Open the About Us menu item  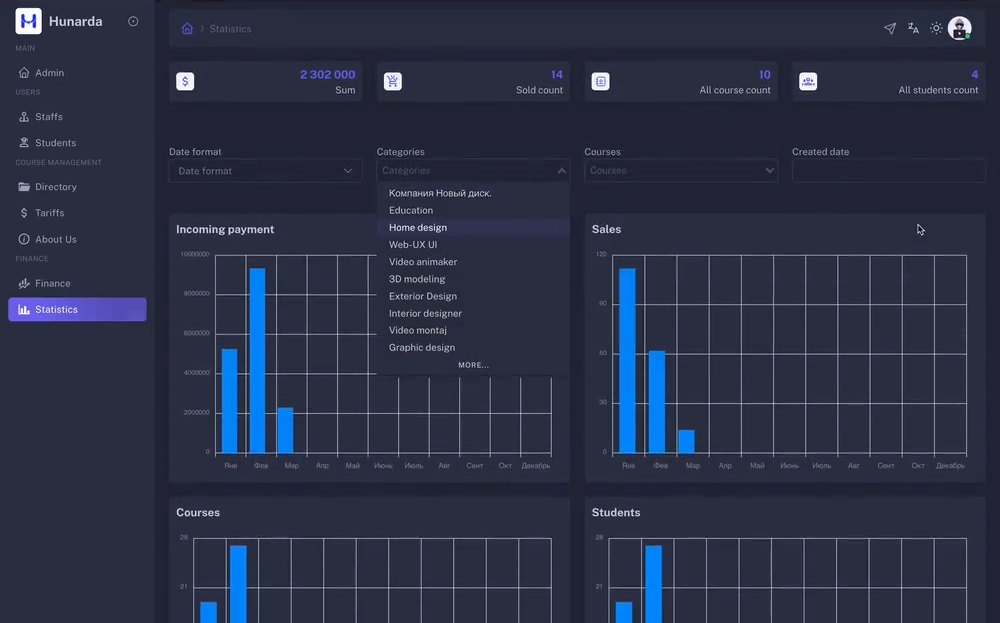tap(77, 239)
